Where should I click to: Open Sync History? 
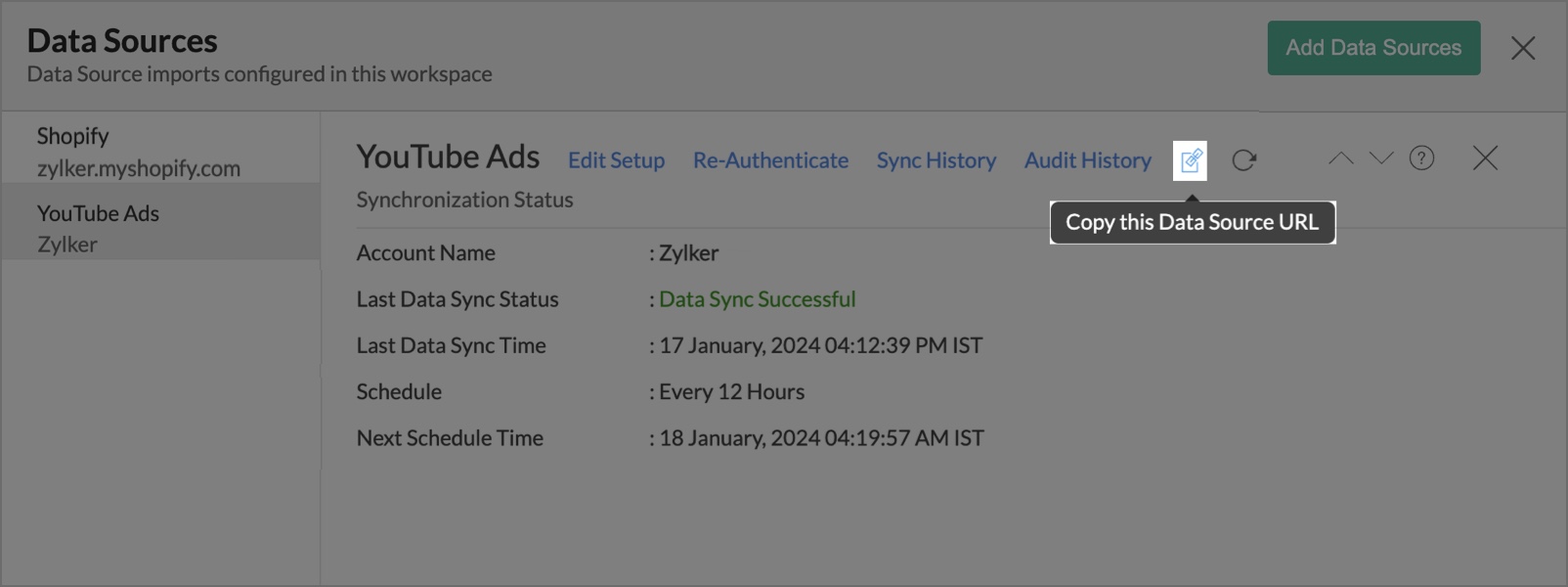pos(936,160)
